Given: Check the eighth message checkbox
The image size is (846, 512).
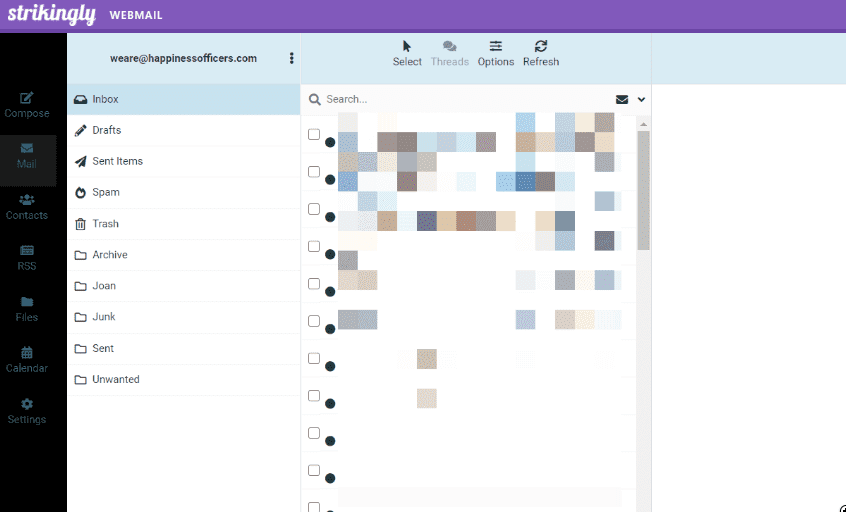Looking at the screenshot, I should tap(314, 395).
